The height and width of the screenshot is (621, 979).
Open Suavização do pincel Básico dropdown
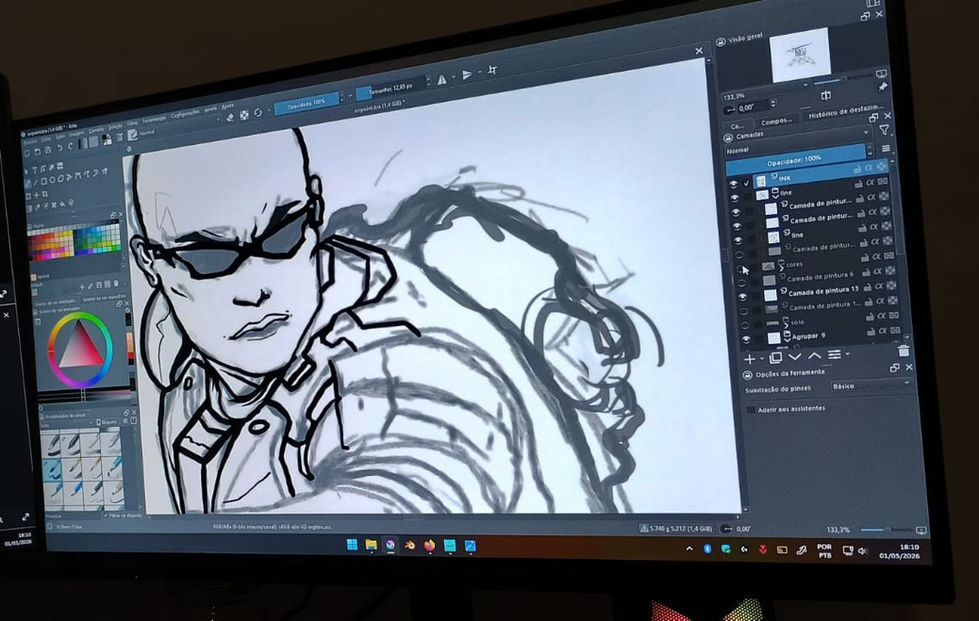[870, 386]
